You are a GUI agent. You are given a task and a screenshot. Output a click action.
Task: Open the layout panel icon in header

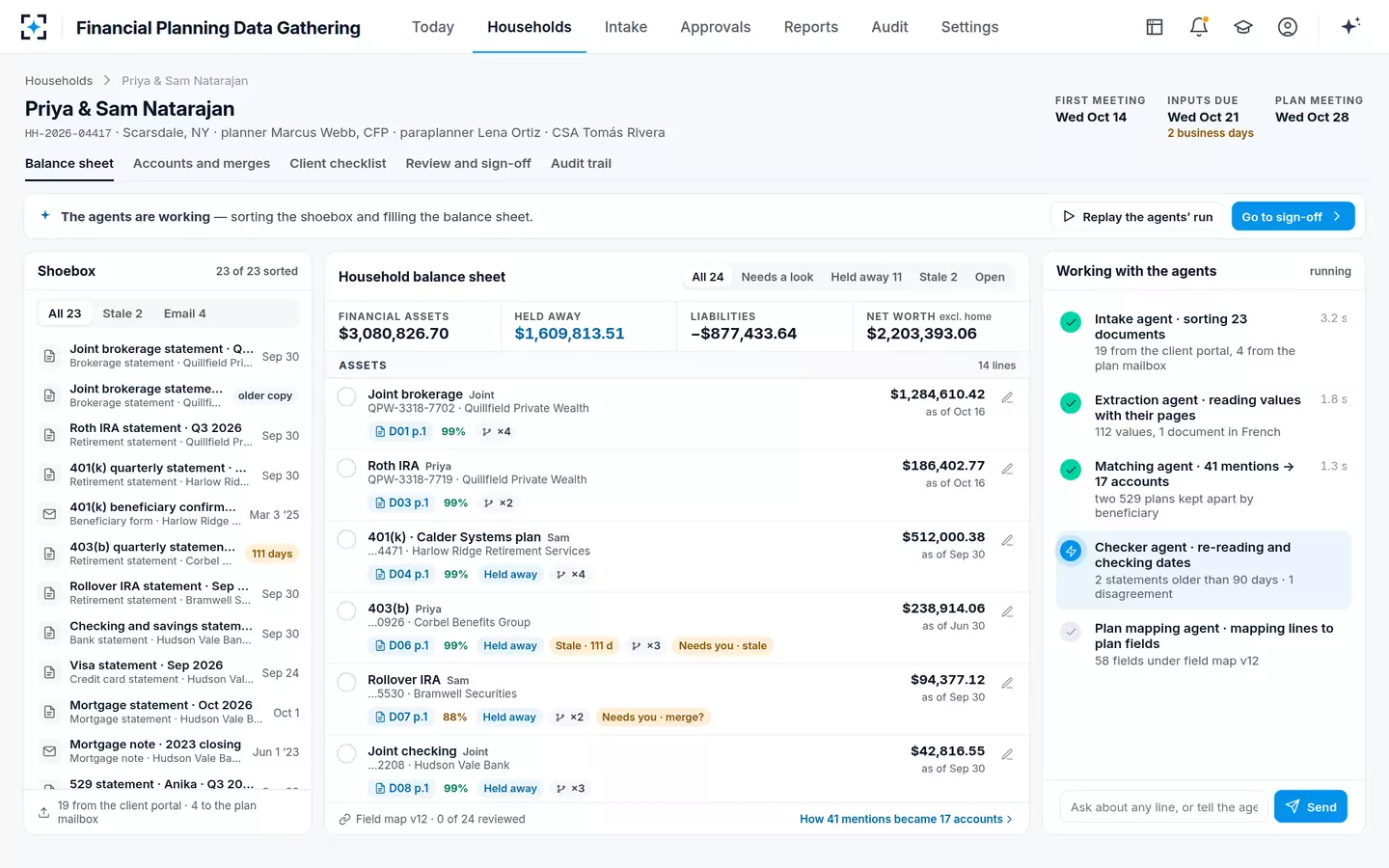tap(1155, 27)
